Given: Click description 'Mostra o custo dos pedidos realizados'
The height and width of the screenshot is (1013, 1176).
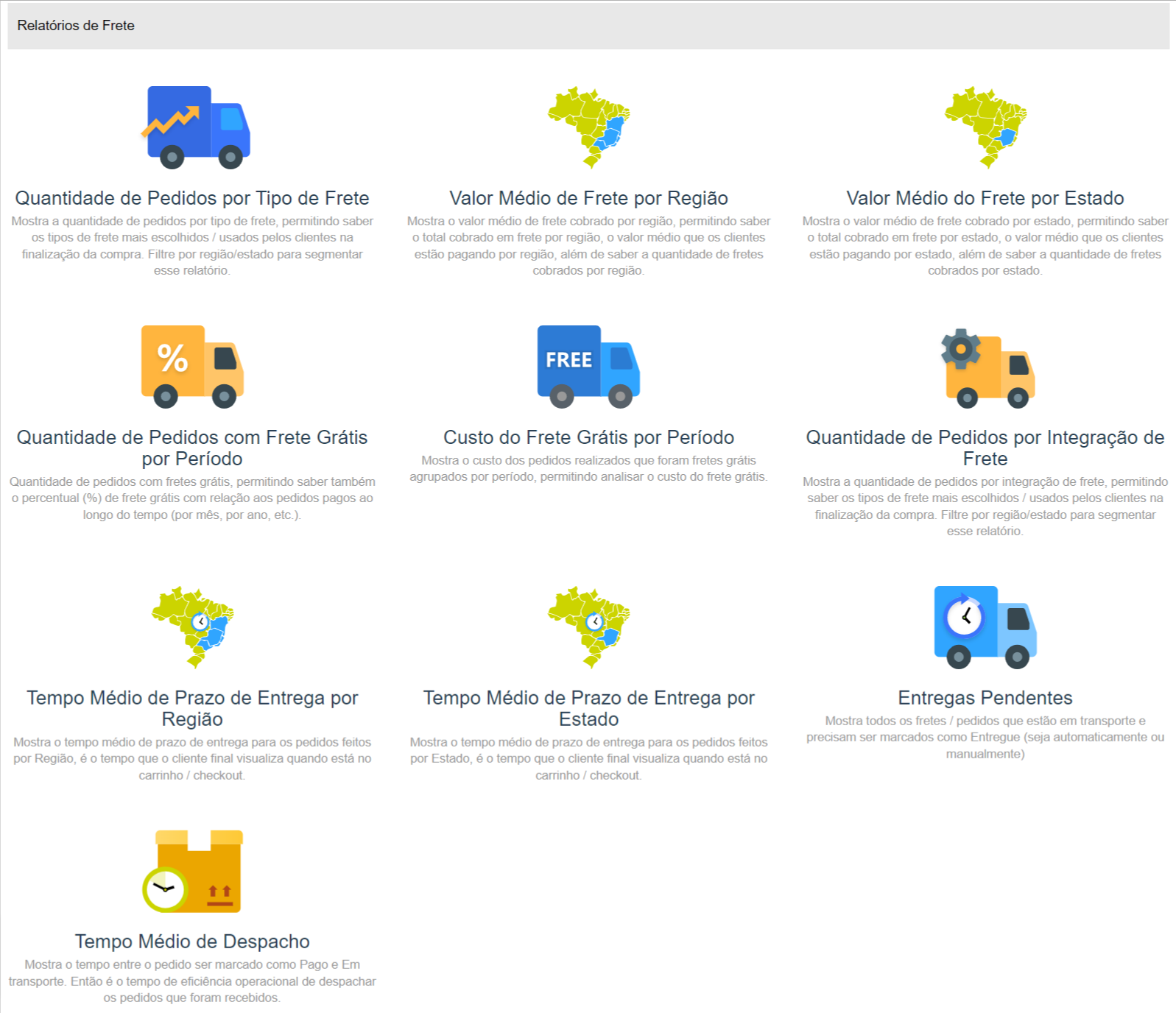Looking at the screenshot, I should tap(588, 468).
